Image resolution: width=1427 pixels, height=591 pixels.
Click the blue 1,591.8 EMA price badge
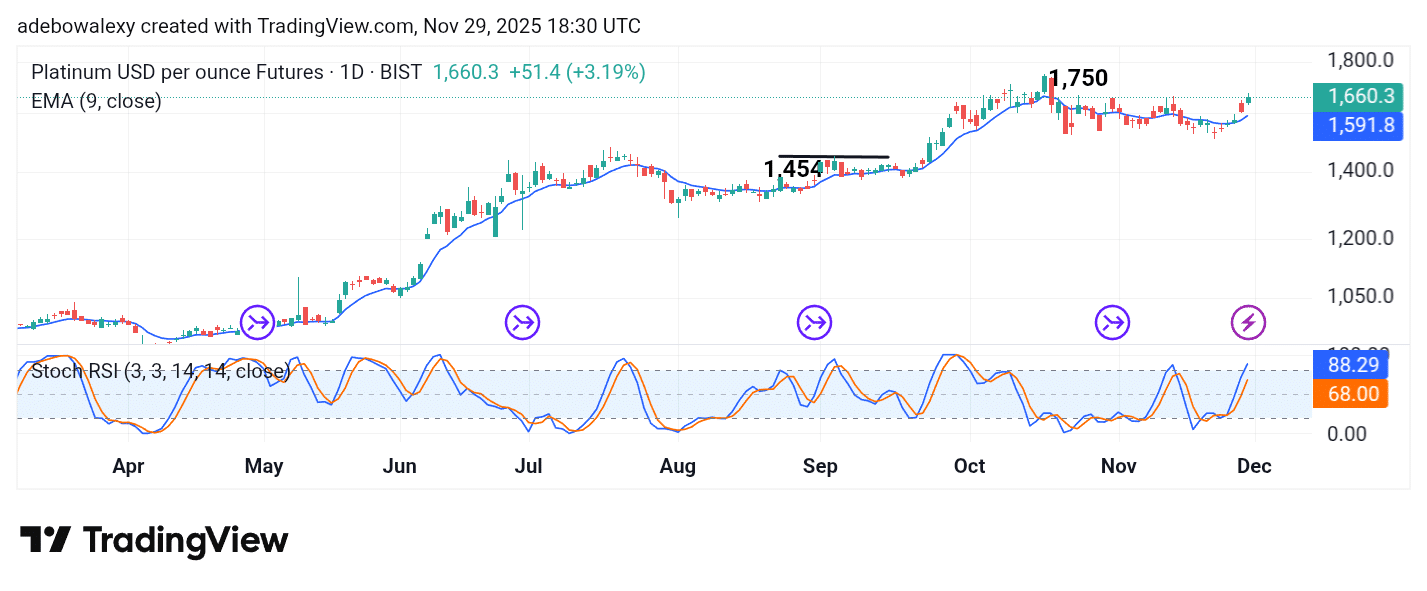point(1357,125)
